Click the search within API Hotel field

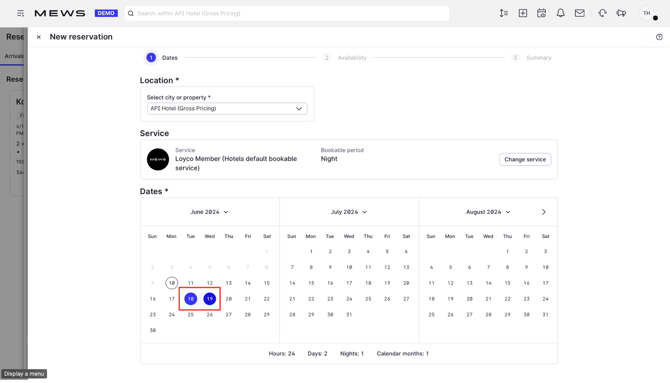[x=287, y=13]
